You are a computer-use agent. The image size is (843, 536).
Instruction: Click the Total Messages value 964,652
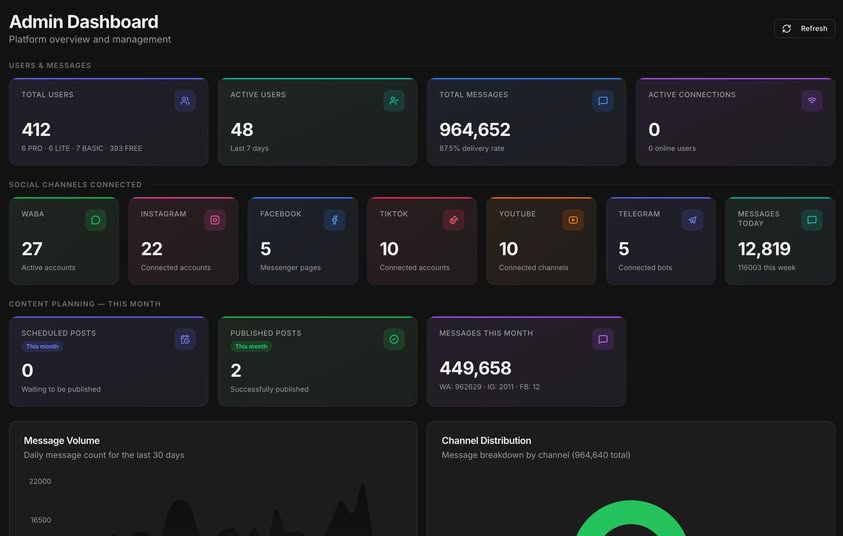tap(475, 130)
